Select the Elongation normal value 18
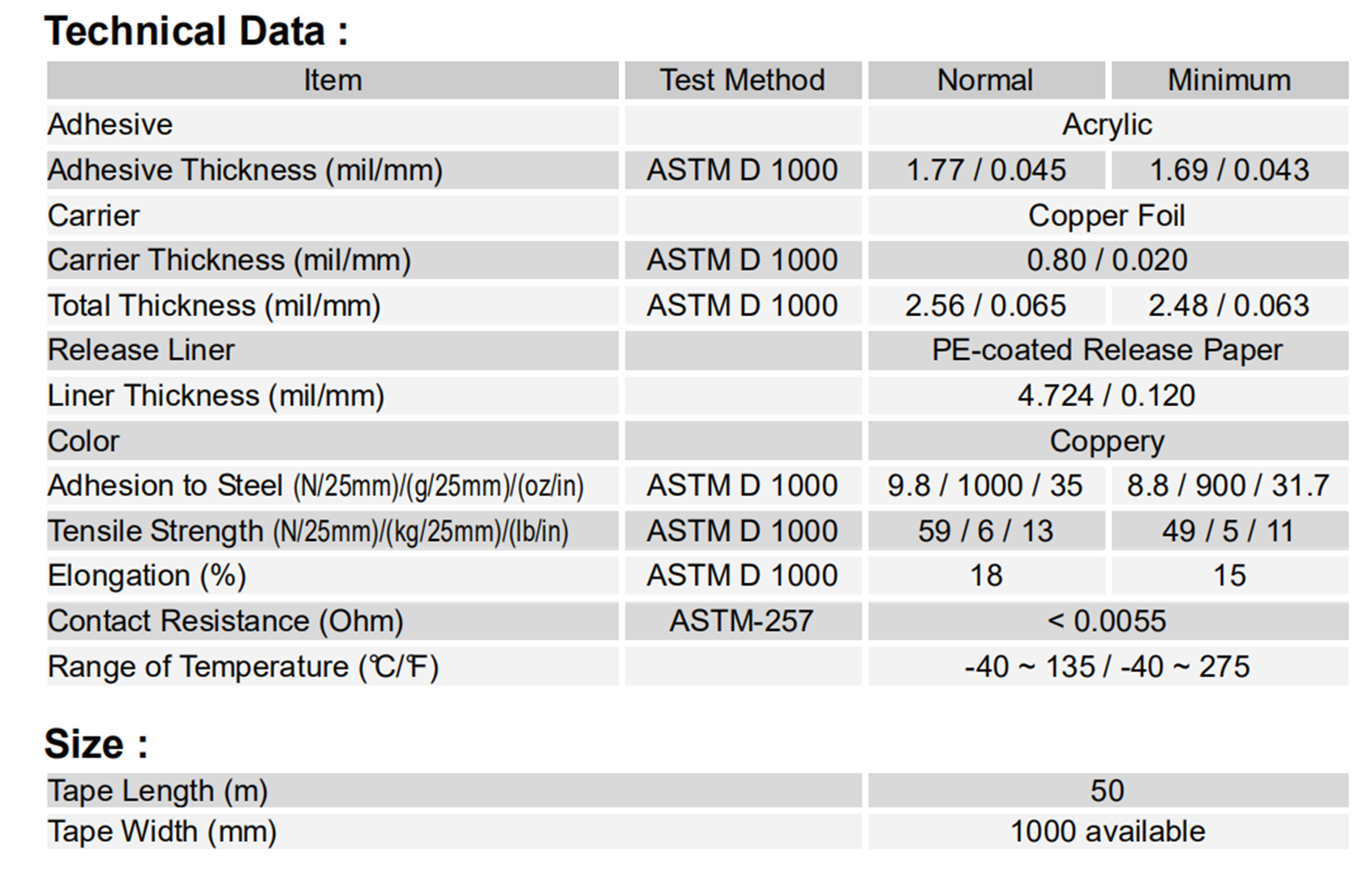1372x871 pixels. 985,576
